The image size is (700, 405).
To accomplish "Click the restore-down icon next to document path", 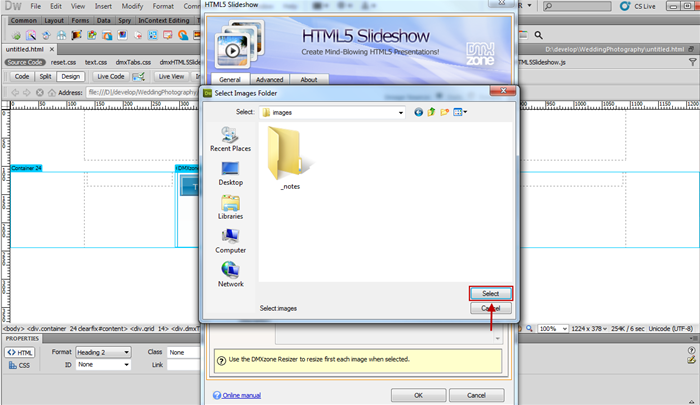I will [692, 49].
